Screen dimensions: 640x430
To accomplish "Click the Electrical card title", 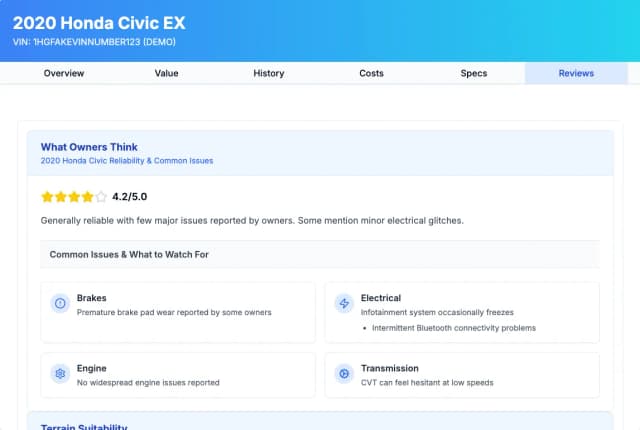I will pos(381,298).
